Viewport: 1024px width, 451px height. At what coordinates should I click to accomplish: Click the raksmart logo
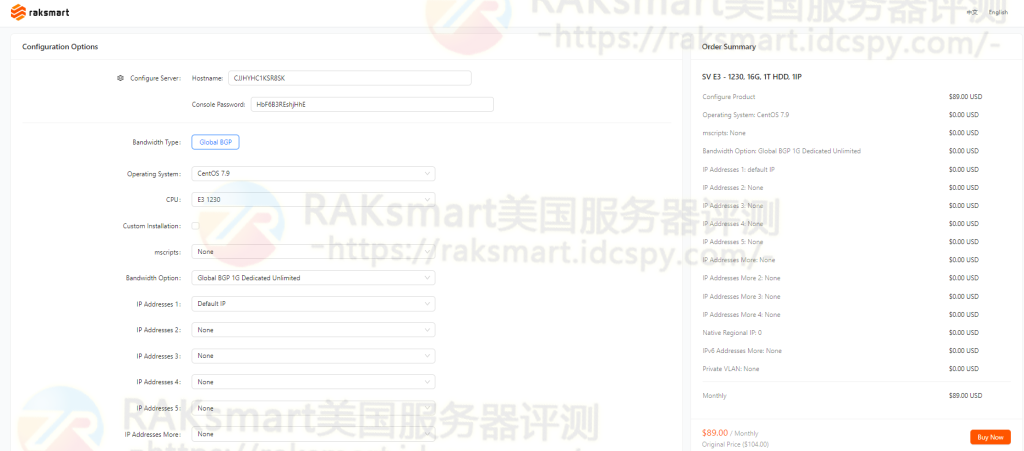coord(40,12)
